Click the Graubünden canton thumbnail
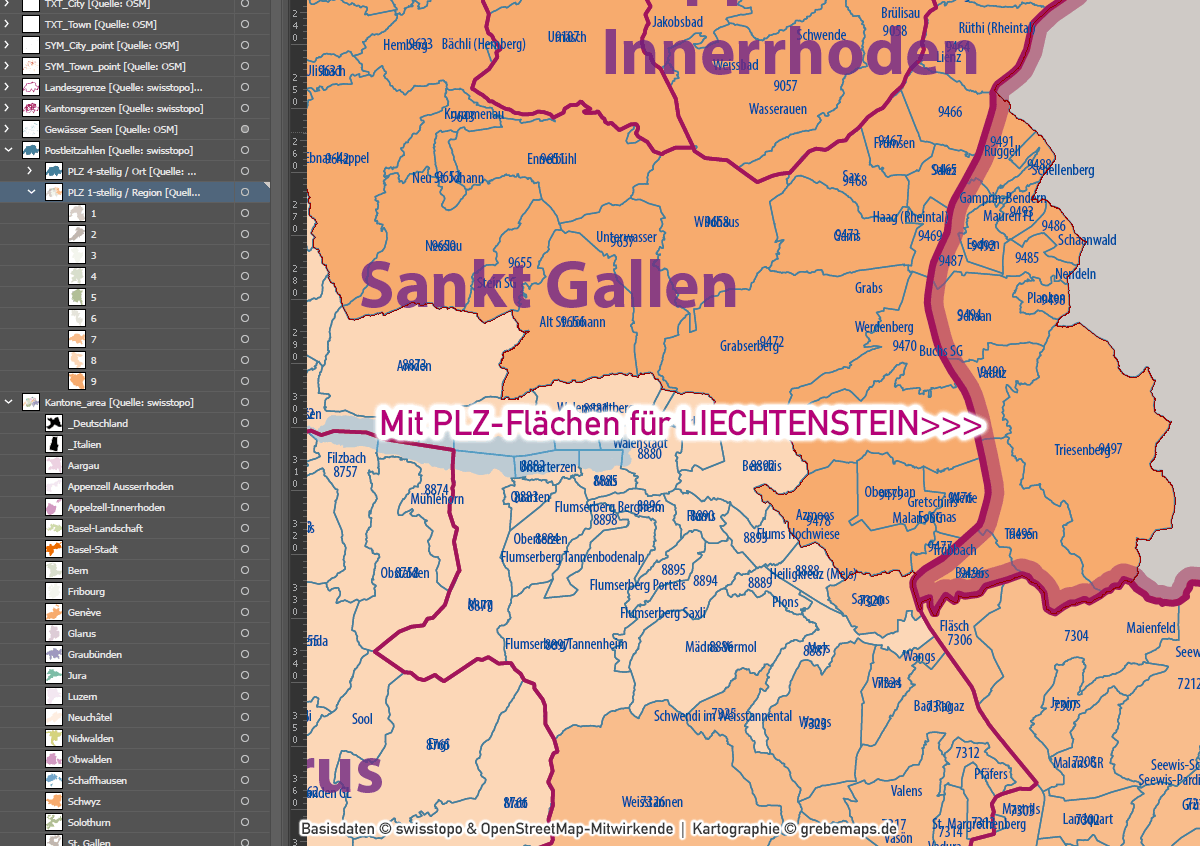The width and height of the screenshot is (1200, 846). click(55, 654)
